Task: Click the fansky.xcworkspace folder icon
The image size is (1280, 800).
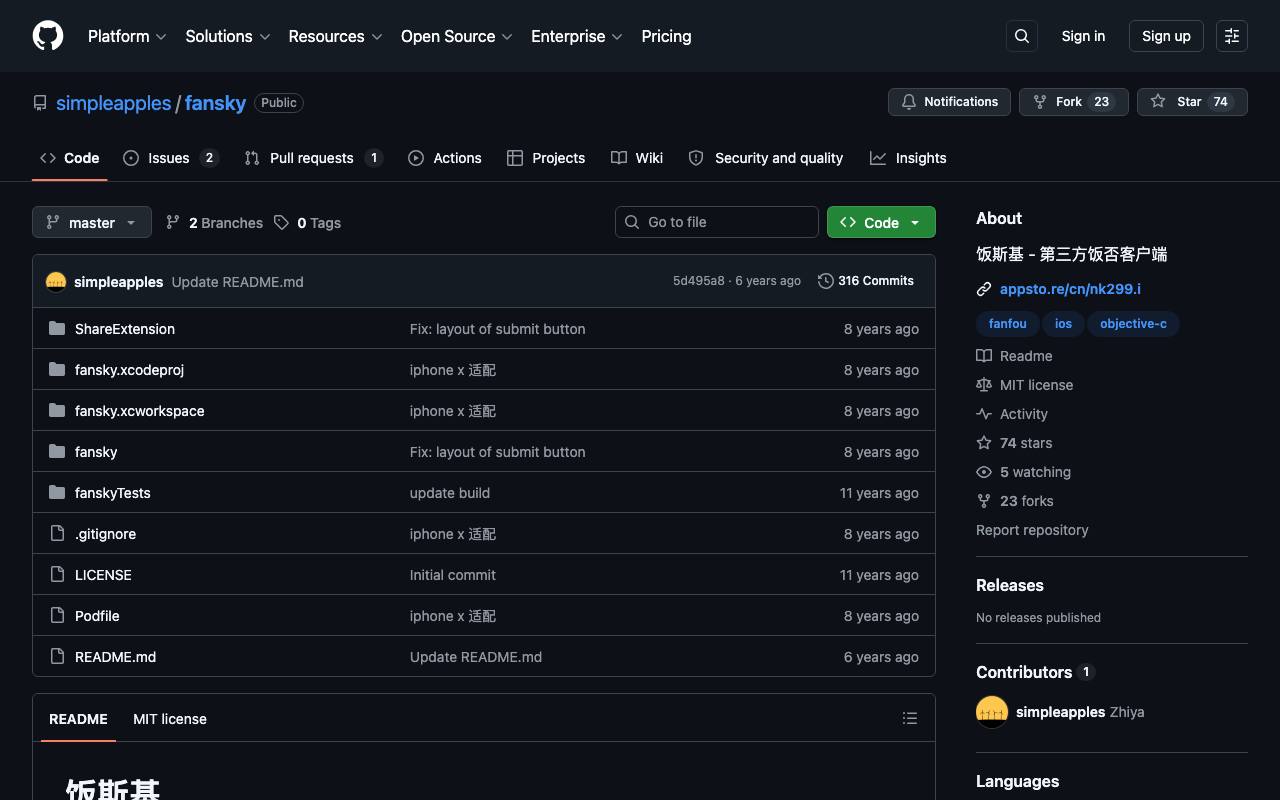Action: click(x=57, y=411)
